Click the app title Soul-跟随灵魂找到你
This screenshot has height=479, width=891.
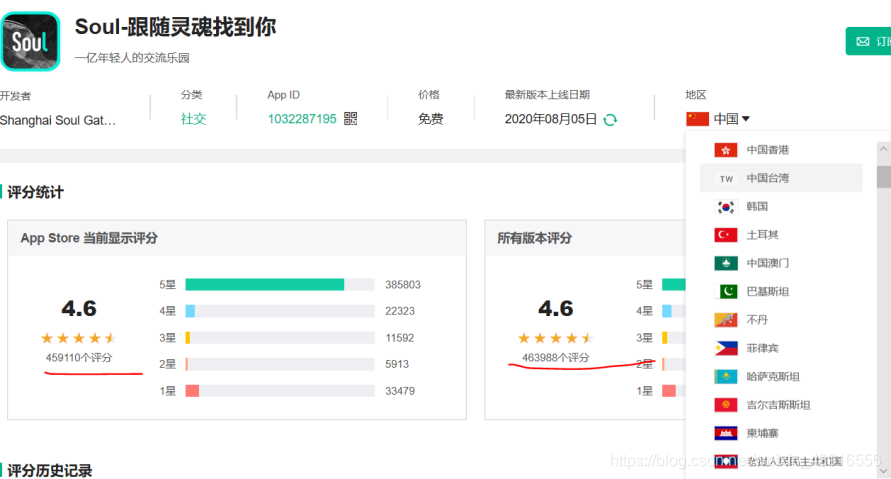pos(176,27)
